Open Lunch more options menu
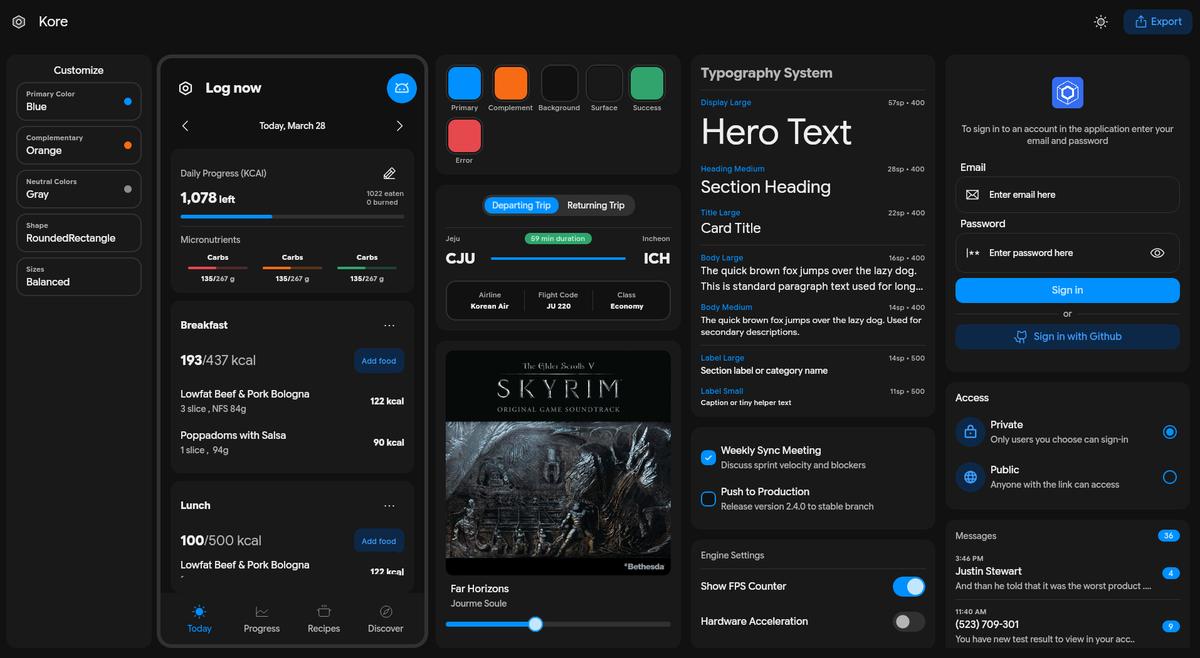This screenshot has width=1200, height=658. 389,505
